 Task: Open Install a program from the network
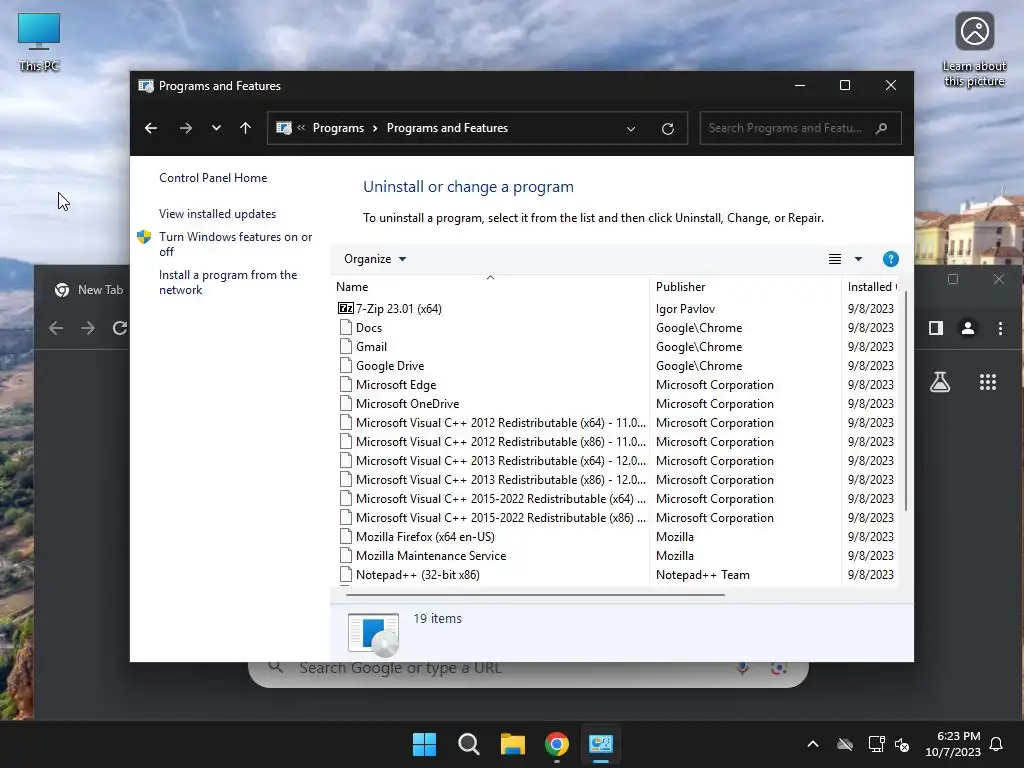click(228, 282)
